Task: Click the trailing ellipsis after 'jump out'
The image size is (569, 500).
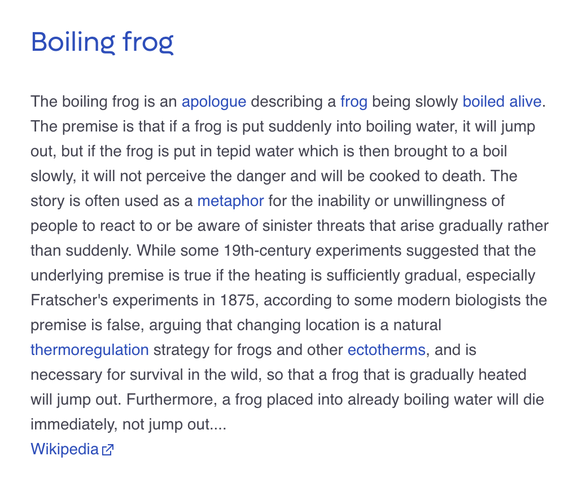Action: click(218, 425)
